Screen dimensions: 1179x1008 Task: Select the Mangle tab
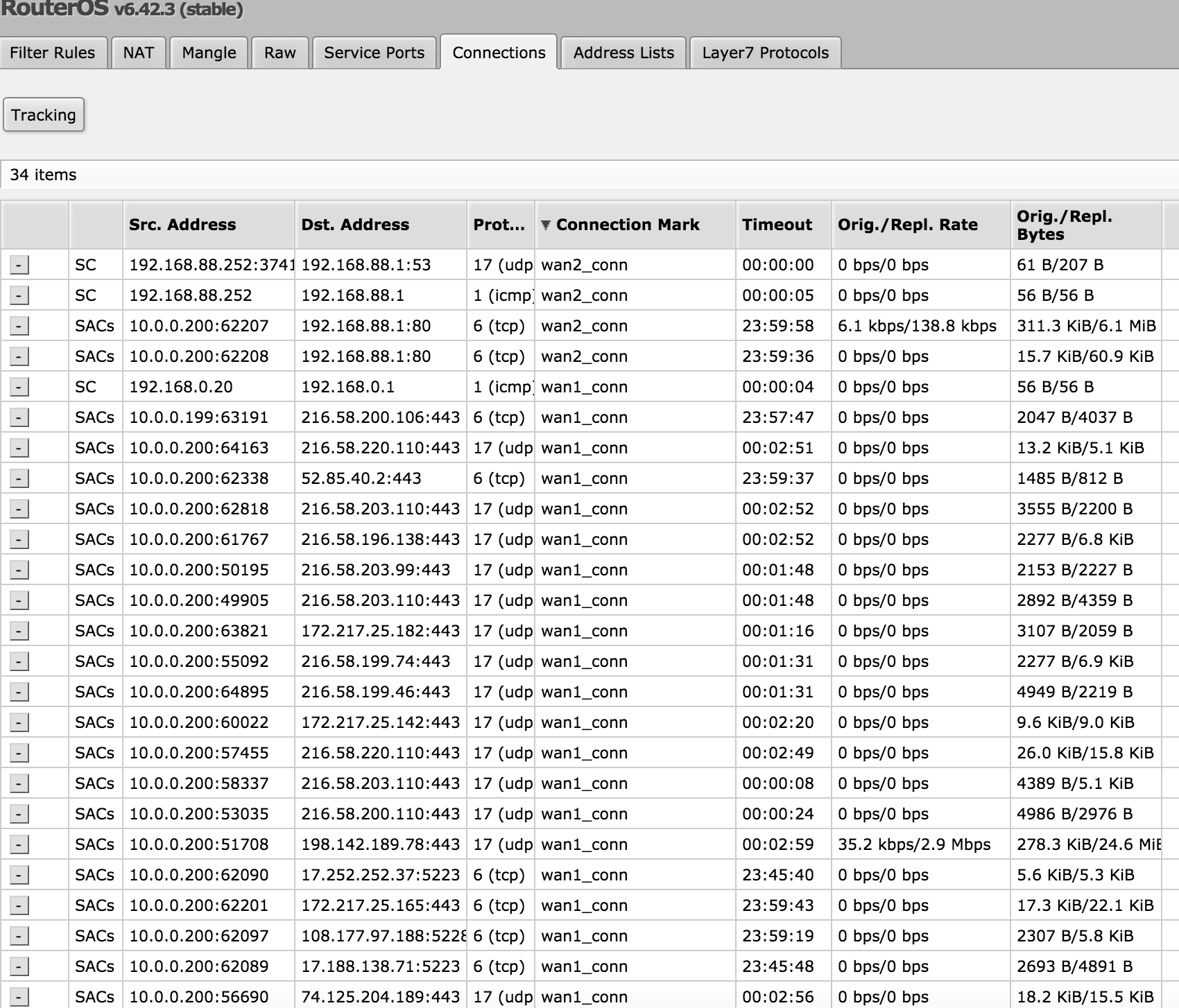(208, 53)
